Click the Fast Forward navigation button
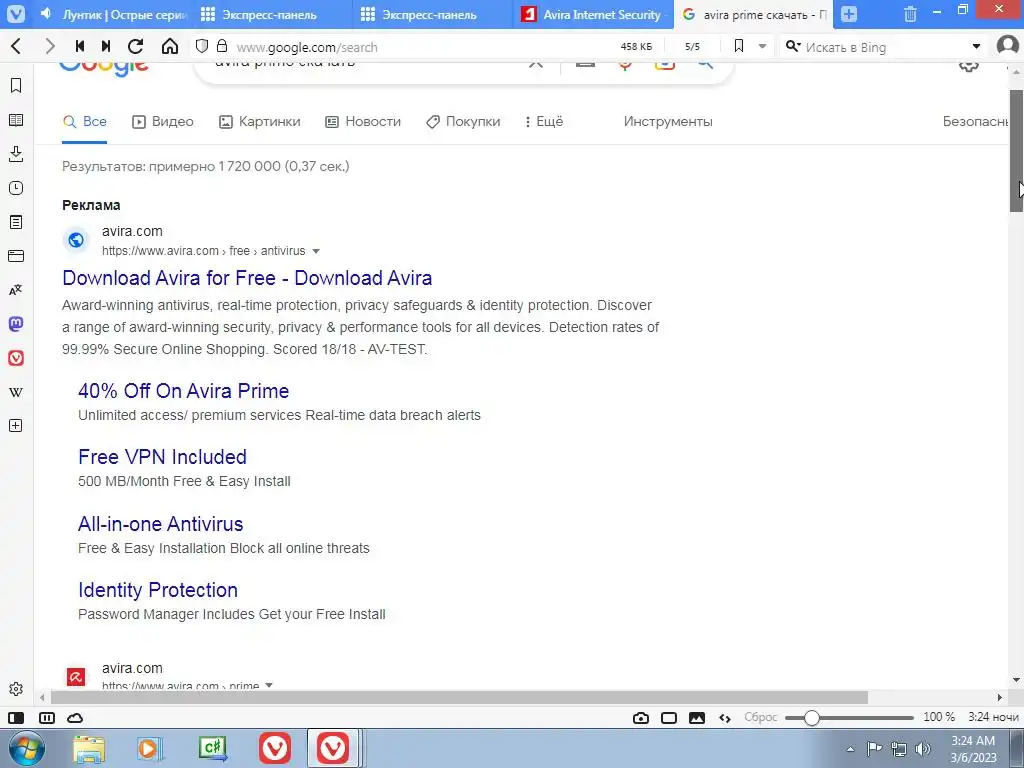Image resolution: width=1024 pixels, height=768 pixels. click(106, 46)
